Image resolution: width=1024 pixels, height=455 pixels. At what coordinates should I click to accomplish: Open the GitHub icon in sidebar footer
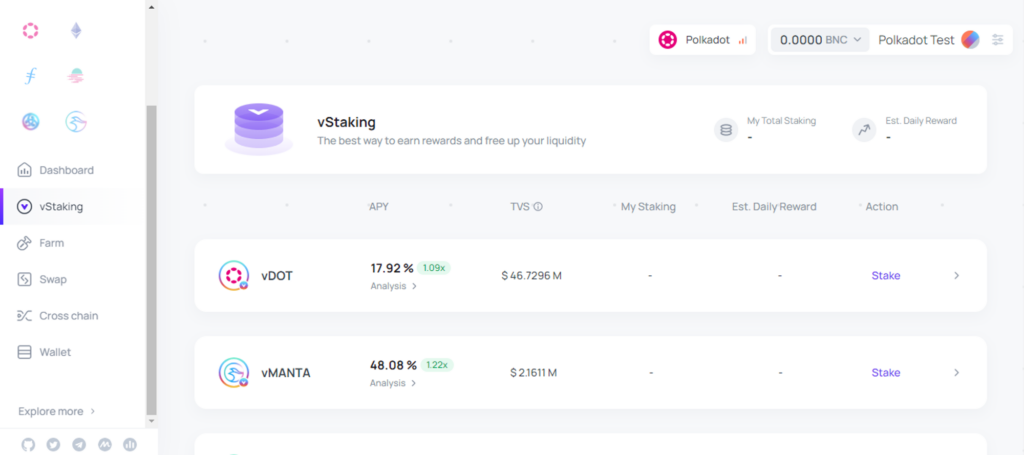(28, 445)
